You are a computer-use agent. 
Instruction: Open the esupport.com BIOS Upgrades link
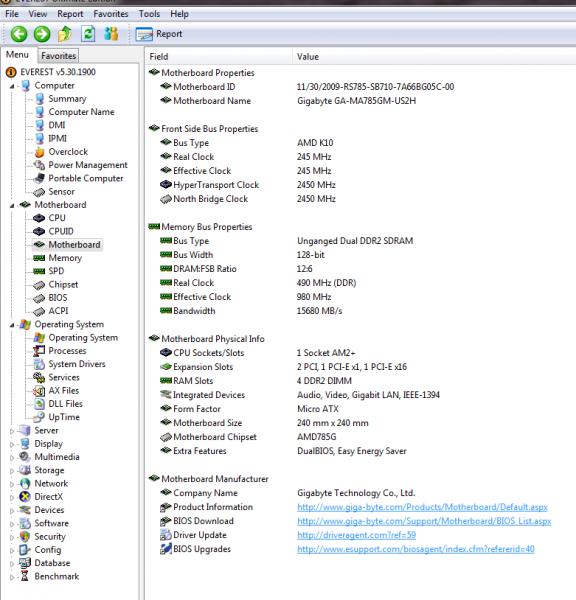(x=416, y=549)
